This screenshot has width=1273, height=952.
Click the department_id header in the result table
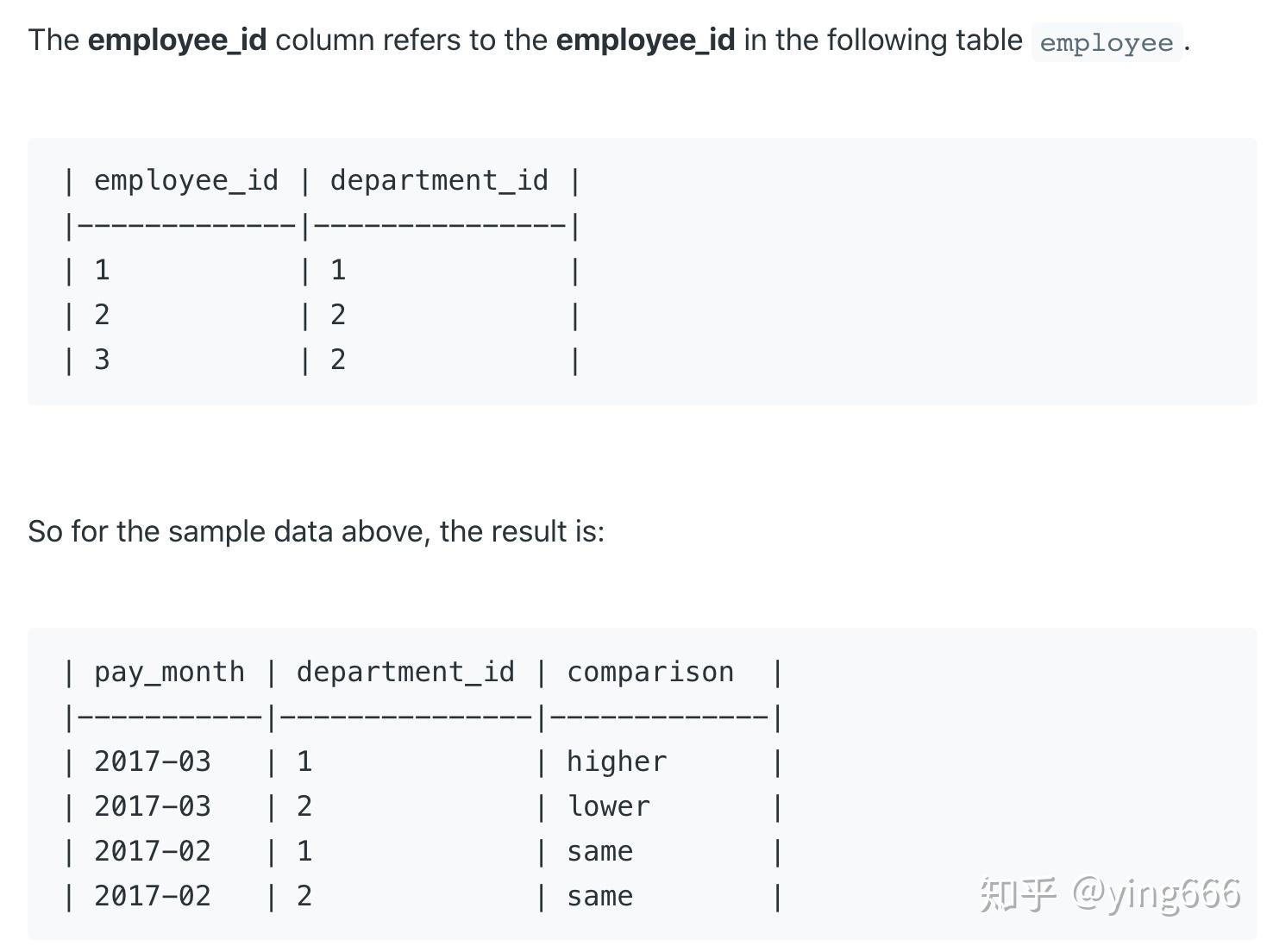pos(405,673)
